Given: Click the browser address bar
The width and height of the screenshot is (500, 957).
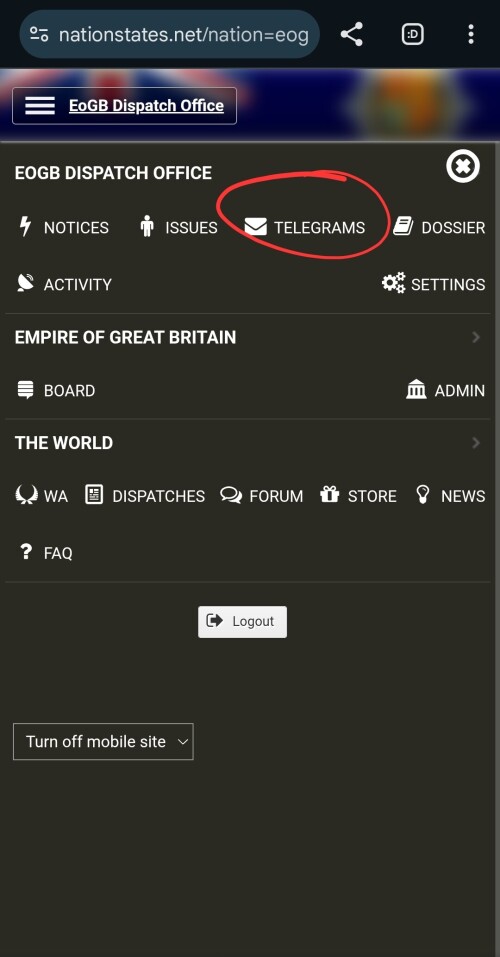Looking at the screenshot, I should [x=170, y=34].
